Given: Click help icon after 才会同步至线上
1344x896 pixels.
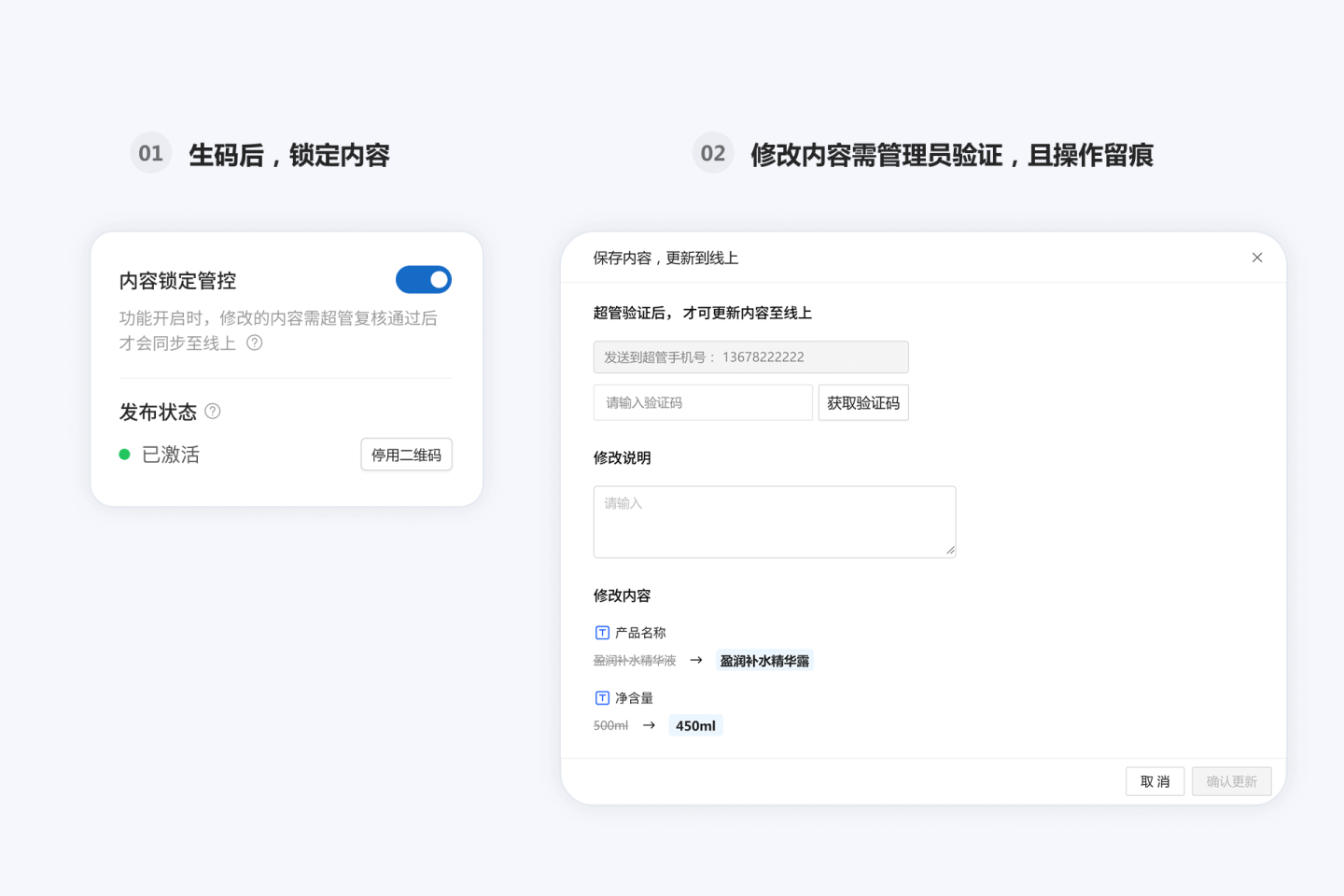Looking at the screenshot, I should 254,343.
